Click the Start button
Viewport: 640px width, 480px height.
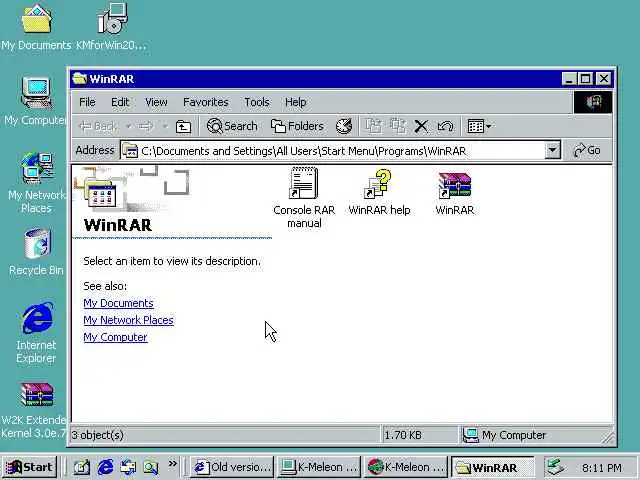point(29,467)
